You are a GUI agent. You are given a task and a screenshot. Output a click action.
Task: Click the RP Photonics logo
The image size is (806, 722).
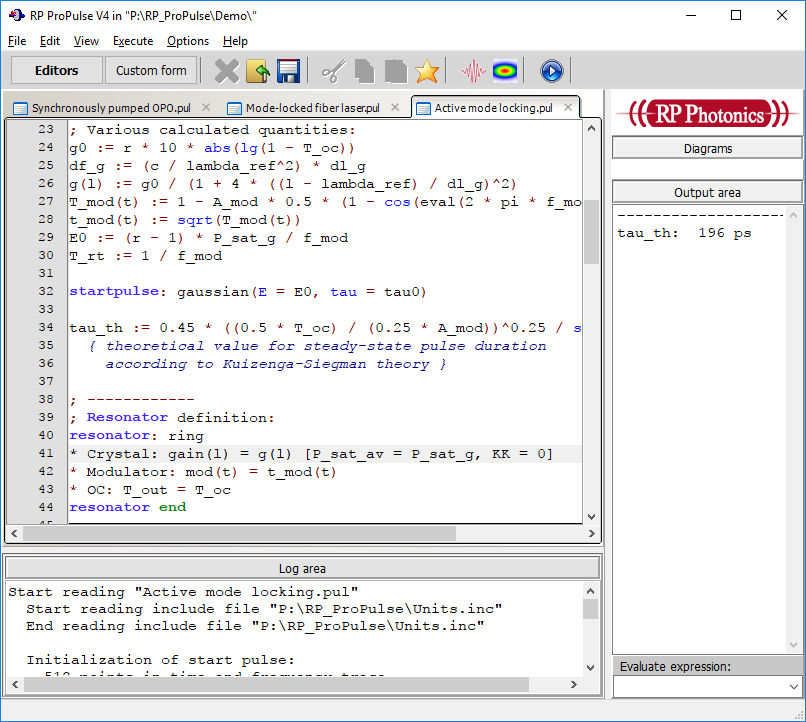pos(708,114)
